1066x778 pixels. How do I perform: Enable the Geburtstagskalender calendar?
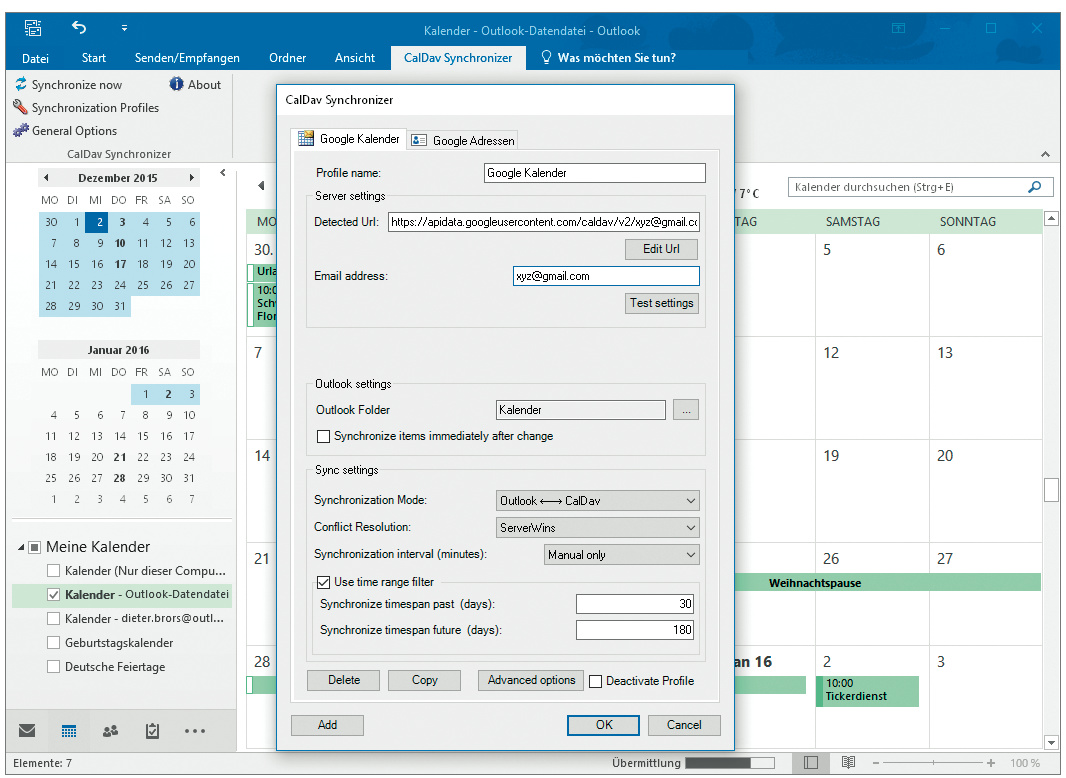pos(53,643)
